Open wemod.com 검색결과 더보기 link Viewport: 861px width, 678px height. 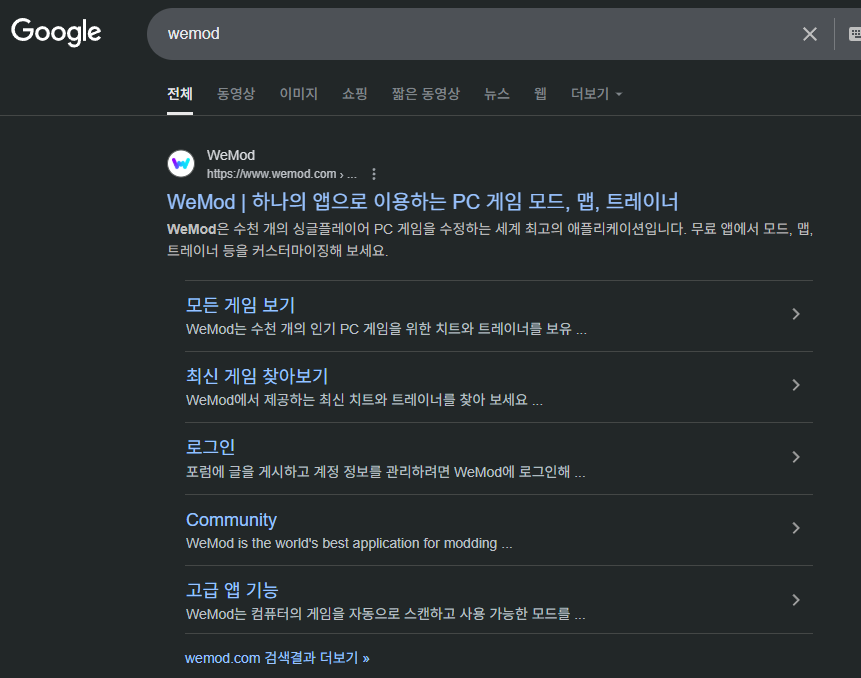[277, 658]
